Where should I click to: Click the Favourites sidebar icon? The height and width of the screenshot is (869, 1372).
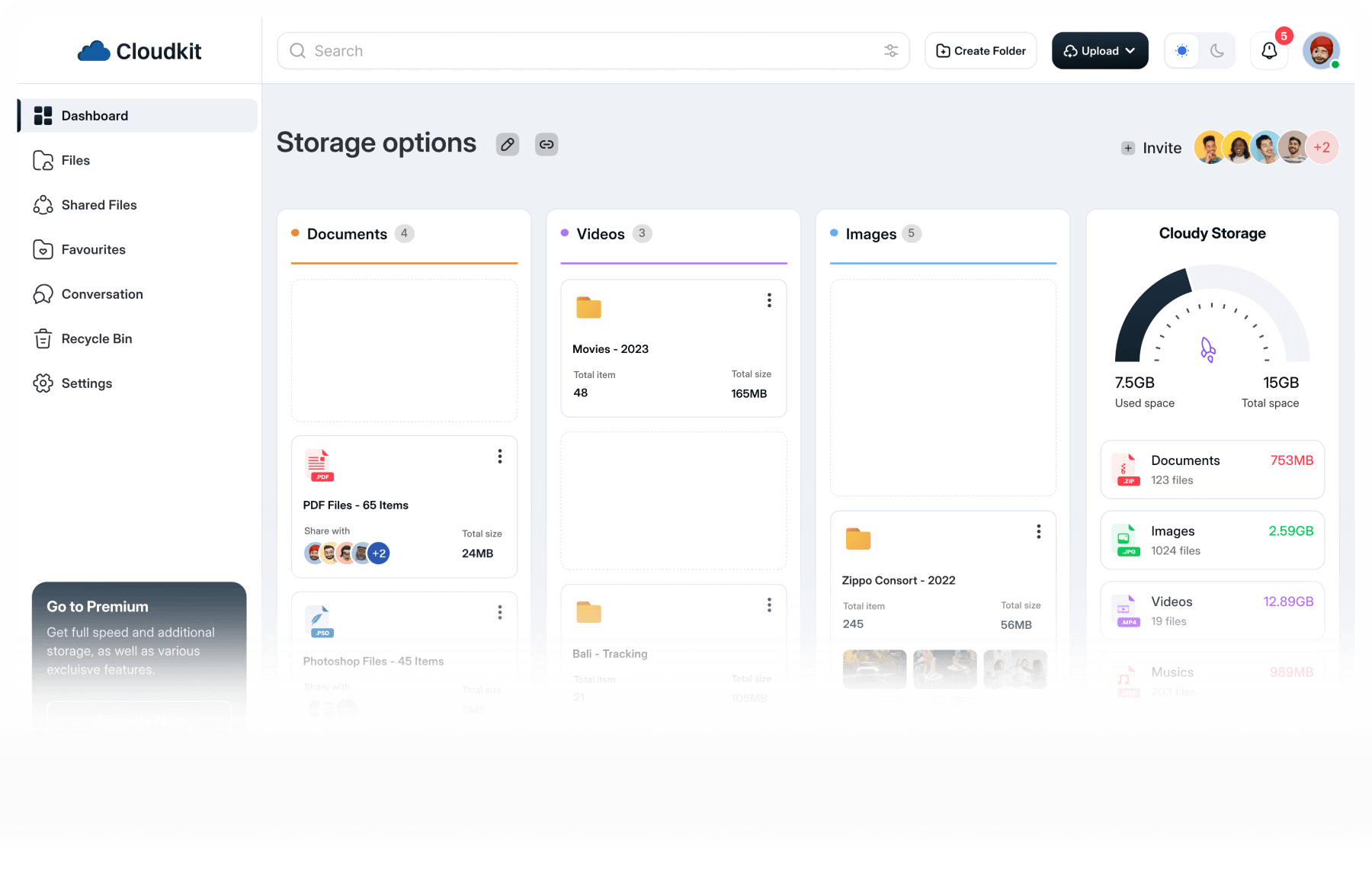[x=43, y=249]
